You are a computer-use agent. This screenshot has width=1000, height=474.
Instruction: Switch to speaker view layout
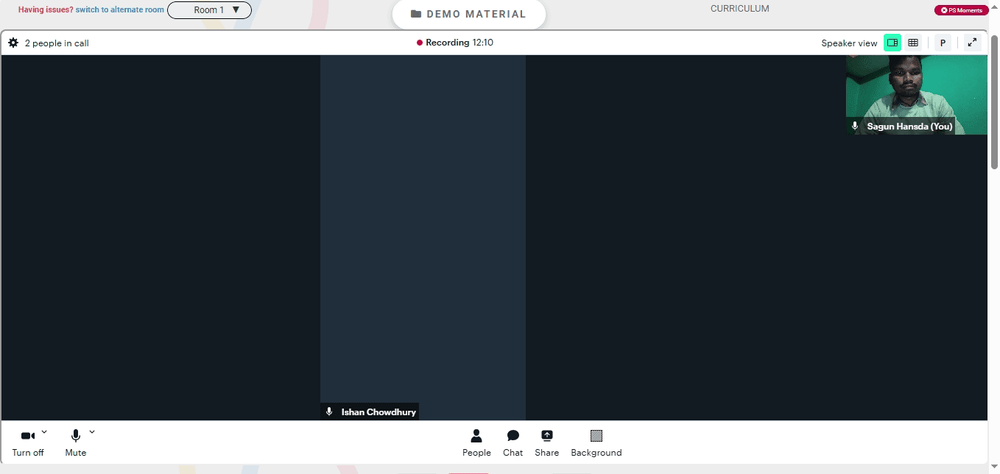(892, 43)
